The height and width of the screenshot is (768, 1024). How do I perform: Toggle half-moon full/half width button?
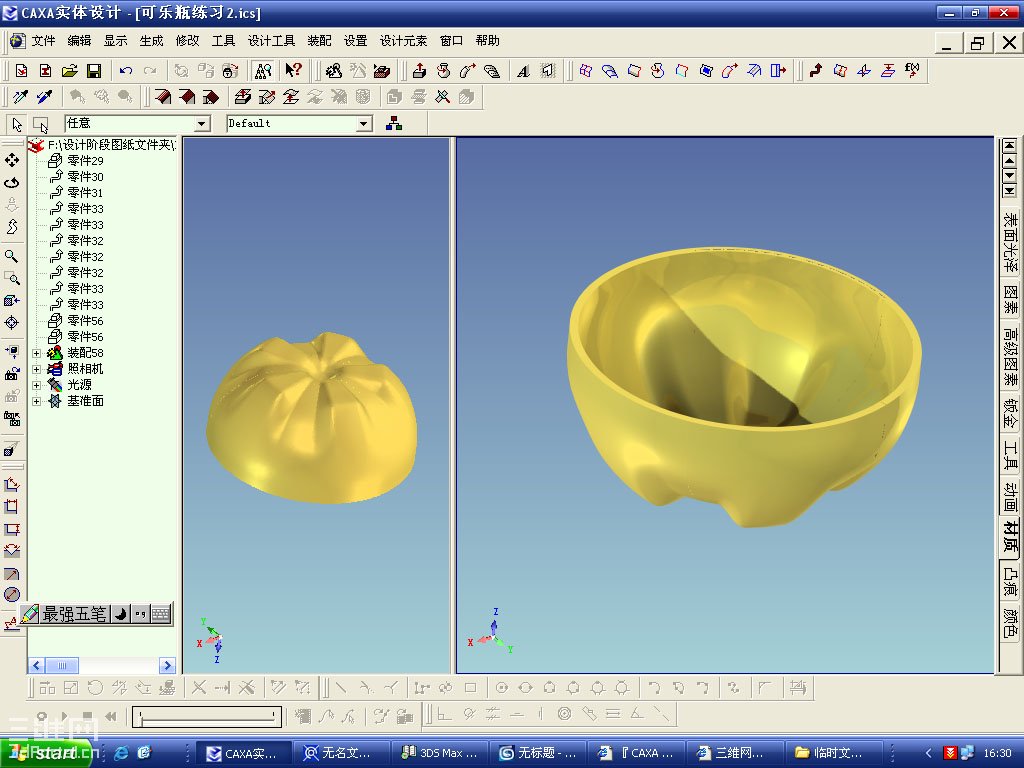point(120,614)
